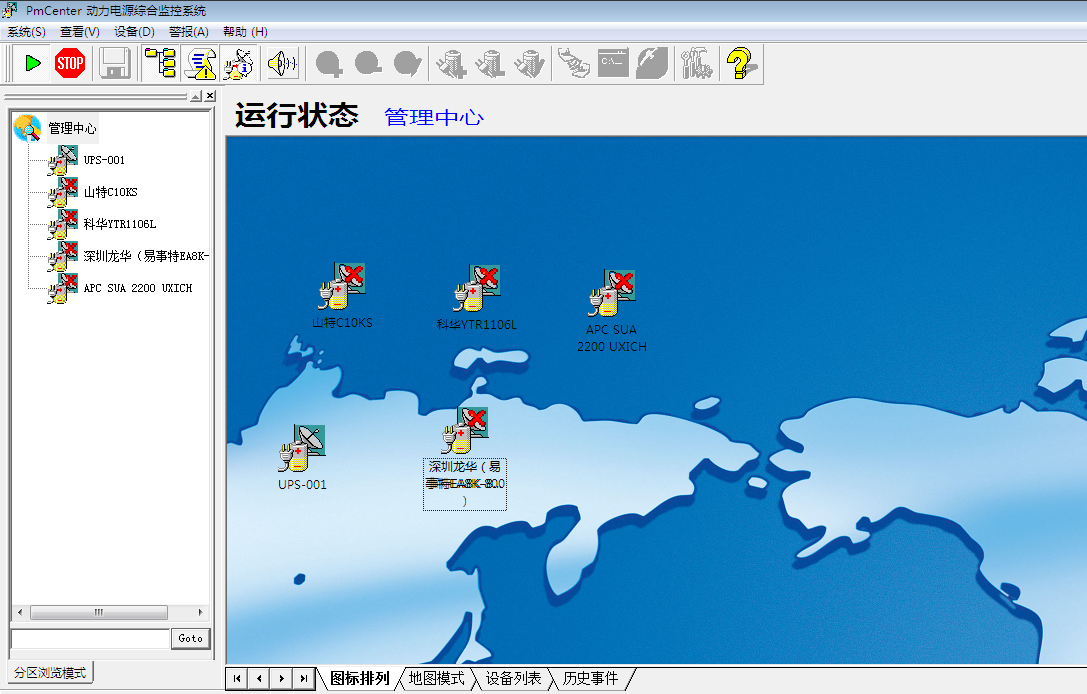Viewport: 1087px width, 694px height.
Task: Select the UPS-001 device icon on the map
Action: click(302, 448)
